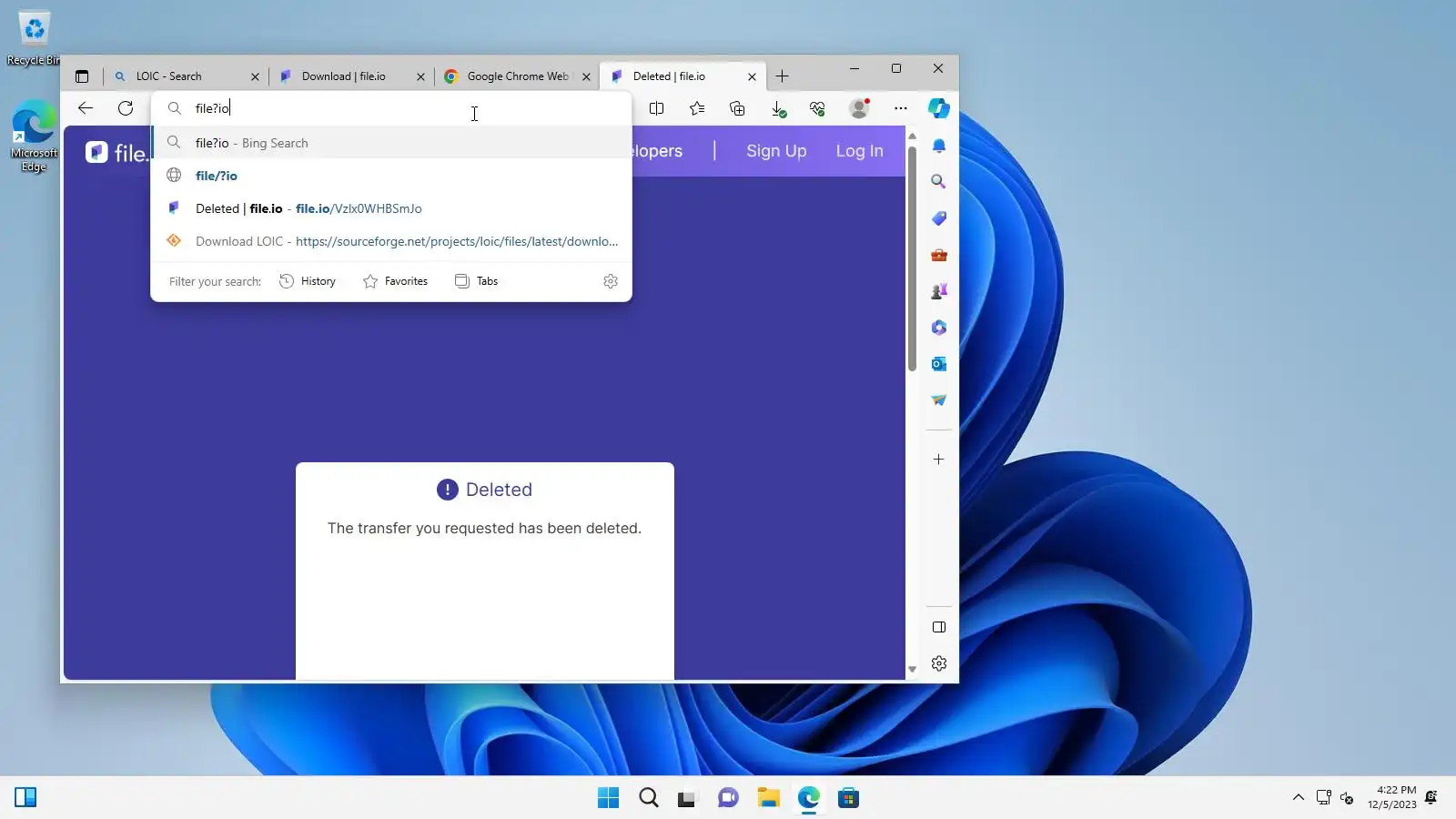Toggle sidebar visibility icon
Screen dimensions: 1456x819
[939, 627]
